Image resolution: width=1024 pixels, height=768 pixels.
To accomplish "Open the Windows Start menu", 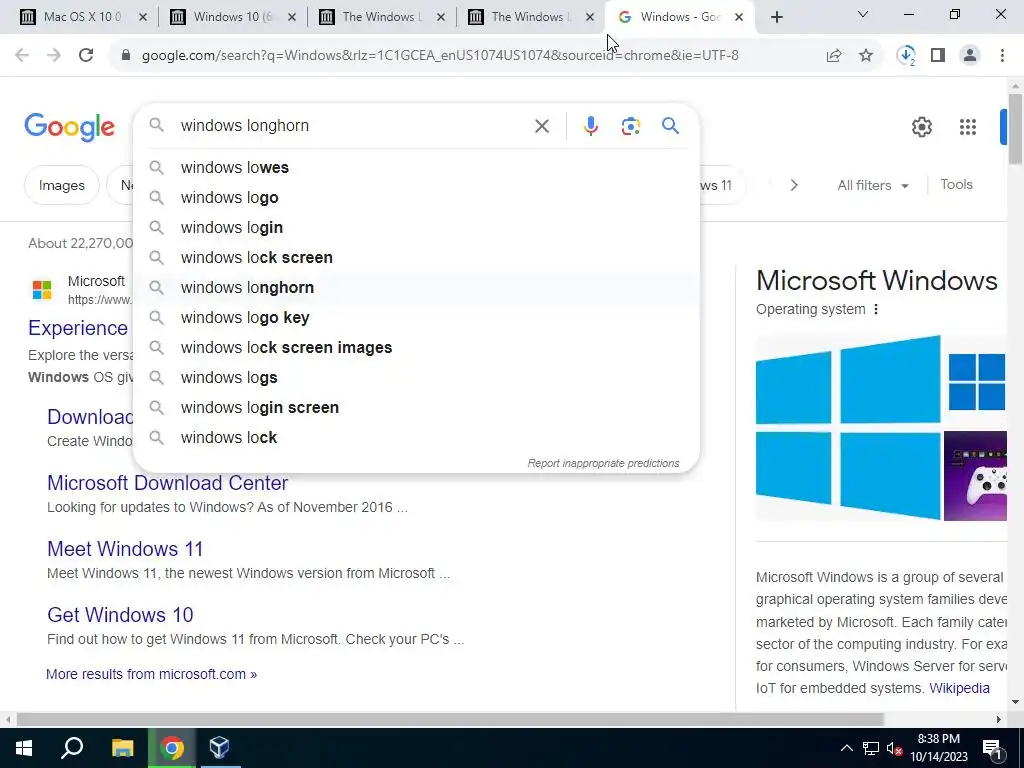I will click(x=24, y=748).
